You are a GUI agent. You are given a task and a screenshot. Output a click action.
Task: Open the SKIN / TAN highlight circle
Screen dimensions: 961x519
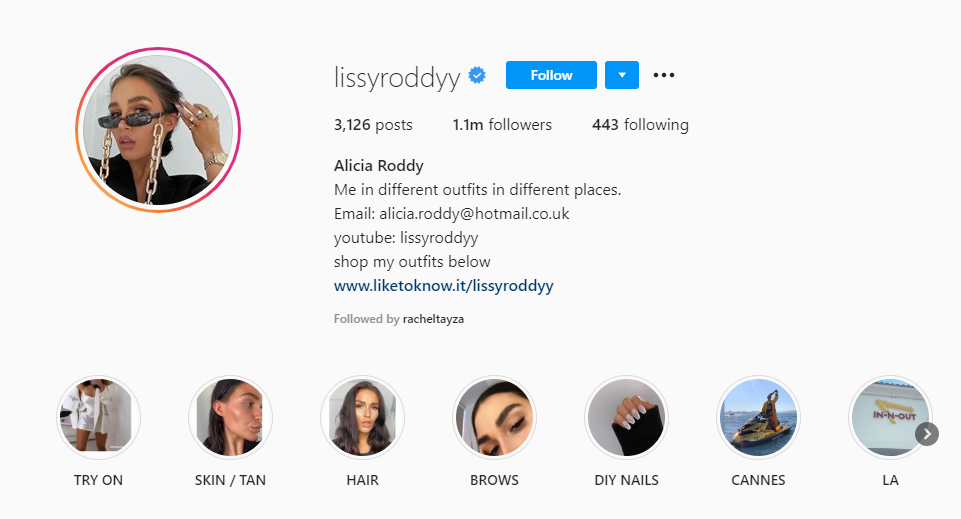point(230,417)
